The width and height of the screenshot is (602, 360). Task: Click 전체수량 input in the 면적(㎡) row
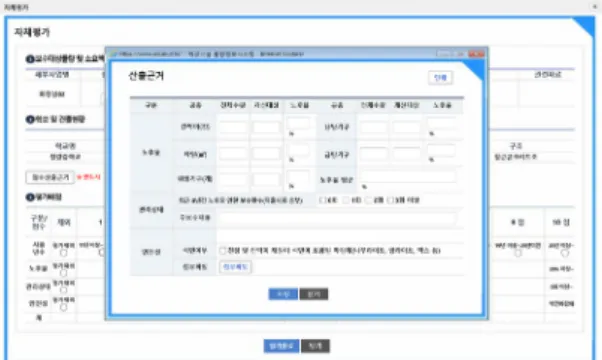point(233,154)
